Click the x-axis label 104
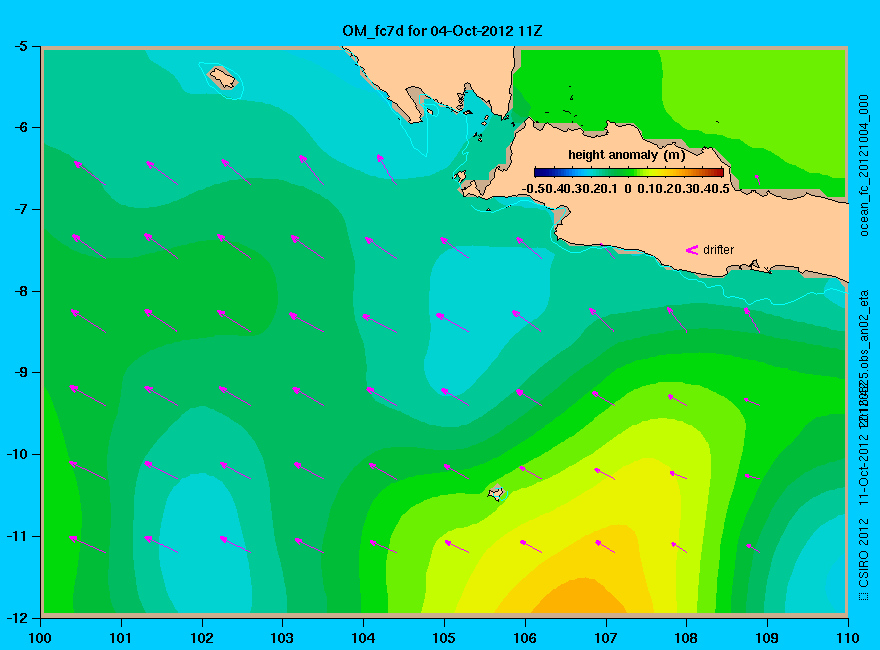Image resolution: width=880 pixels, height=650 pixels. (x=363, y=638)
